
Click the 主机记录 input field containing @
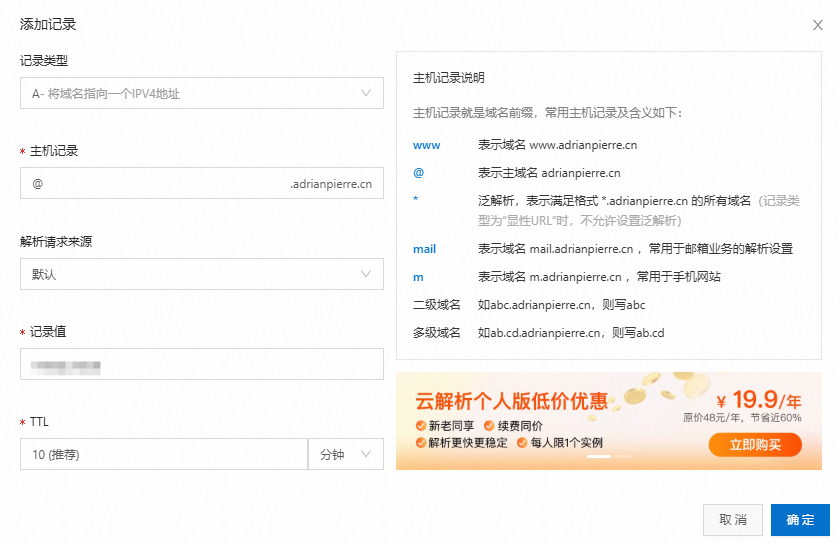coord(150,184)
